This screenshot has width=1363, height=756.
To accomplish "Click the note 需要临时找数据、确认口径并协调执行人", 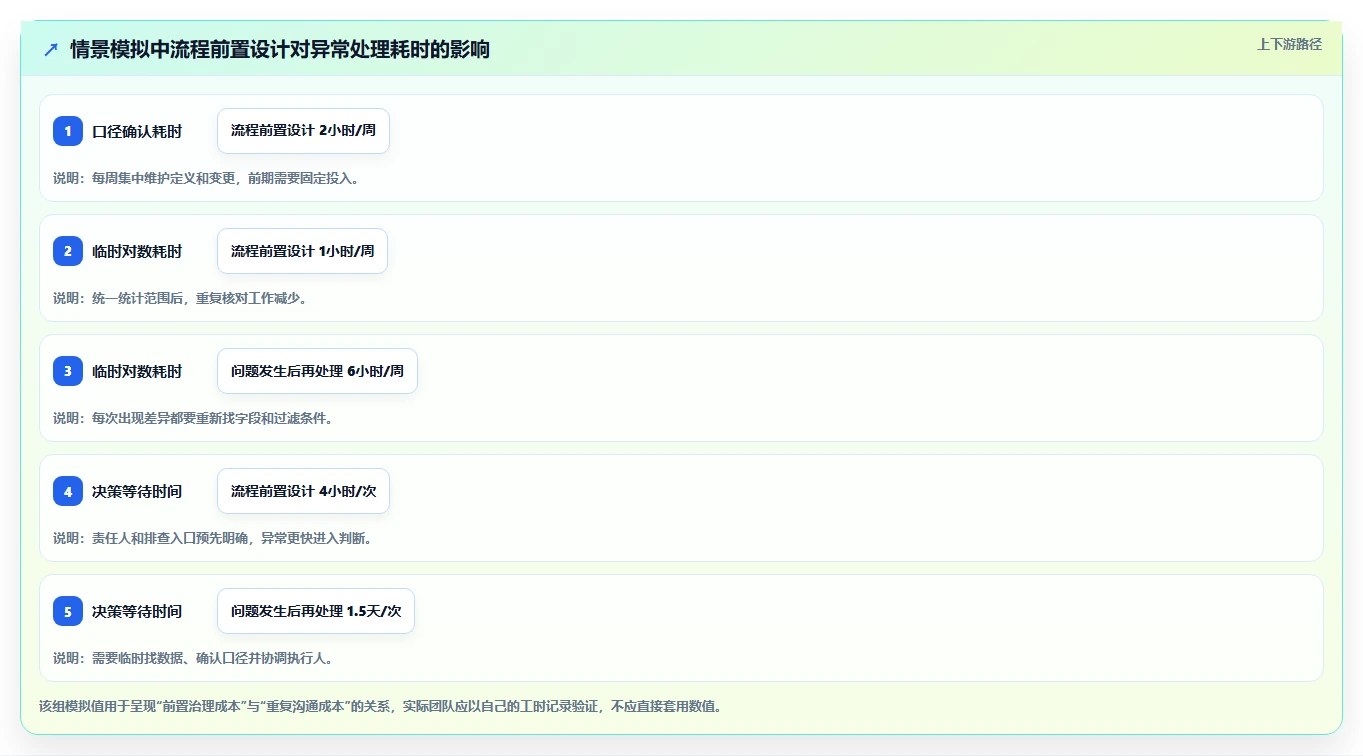I will tap(193, 658).
